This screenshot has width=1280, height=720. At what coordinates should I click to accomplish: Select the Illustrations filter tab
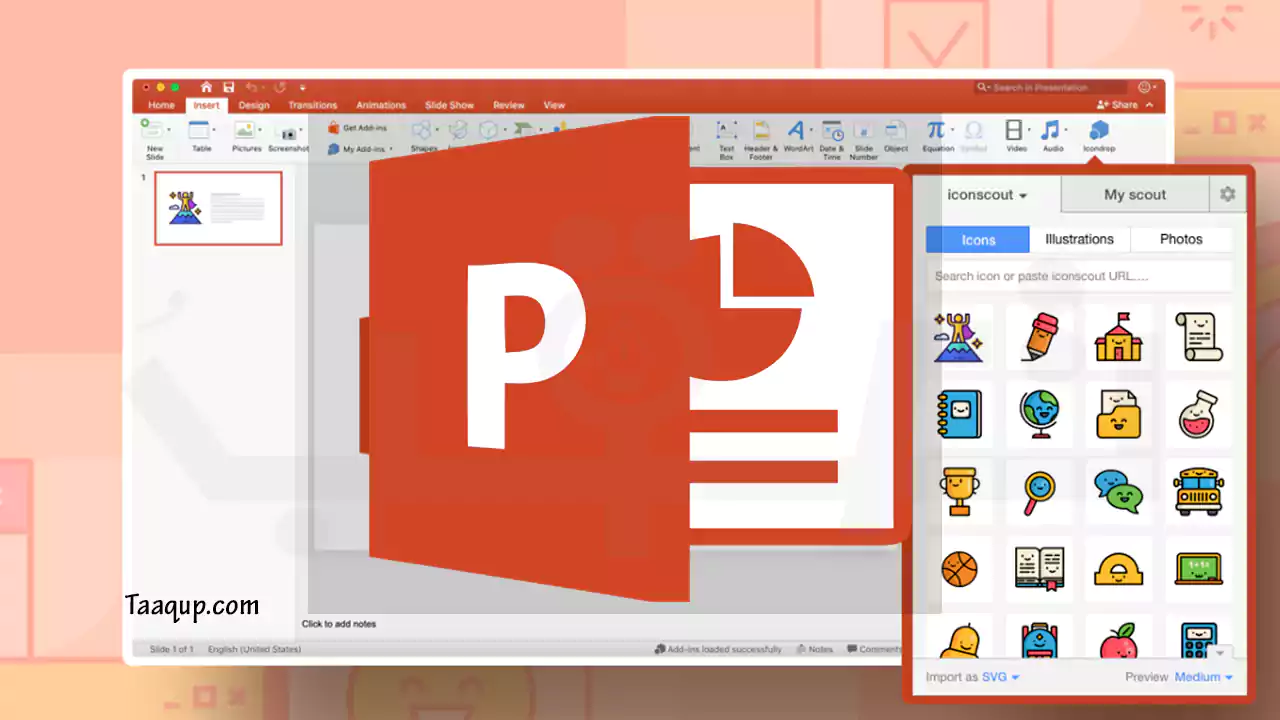click(1079, 240)
